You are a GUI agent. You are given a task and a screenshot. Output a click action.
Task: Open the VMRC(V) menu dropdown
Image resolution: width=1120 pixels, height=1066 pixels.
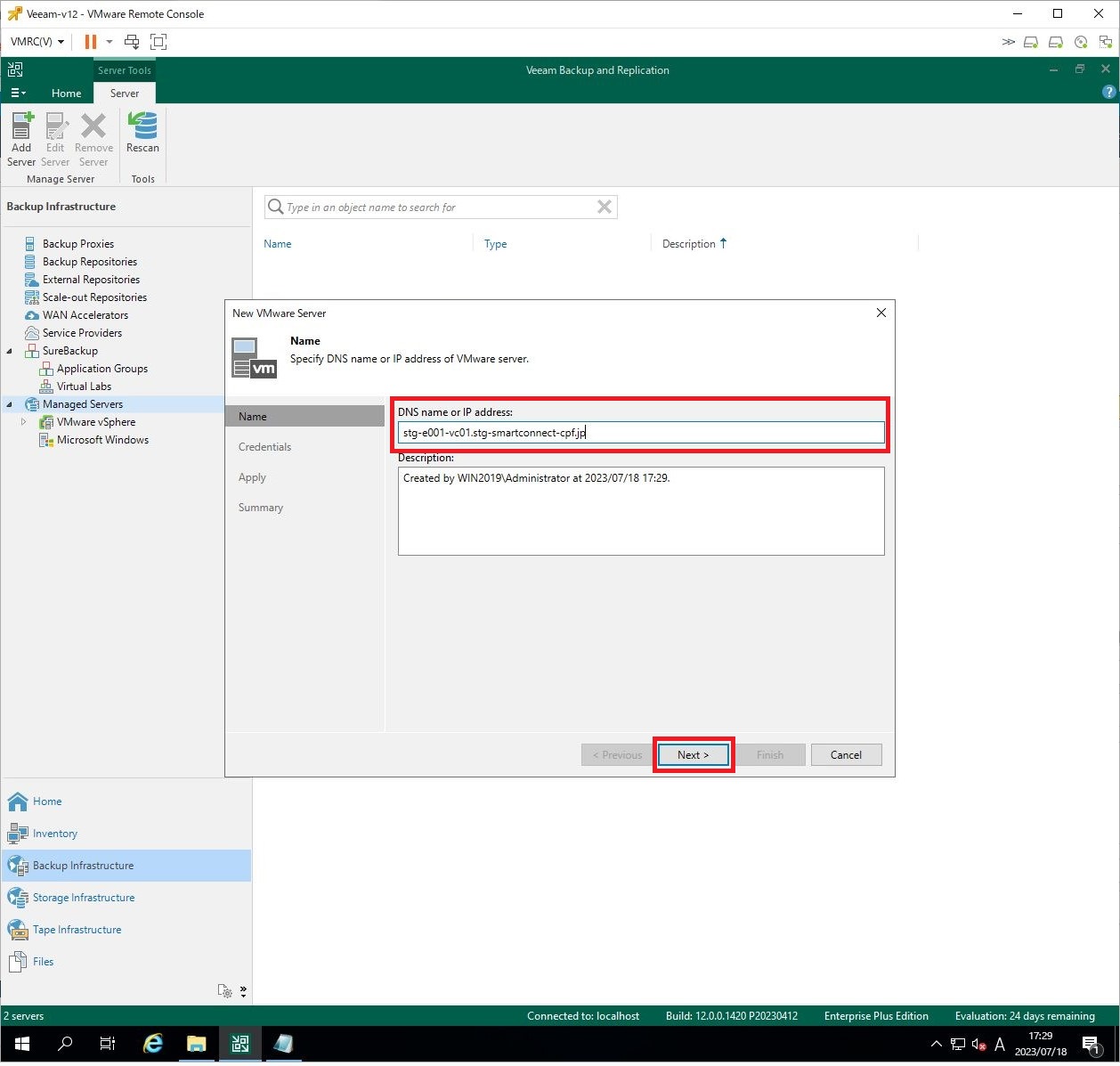(x=37, y=42)
